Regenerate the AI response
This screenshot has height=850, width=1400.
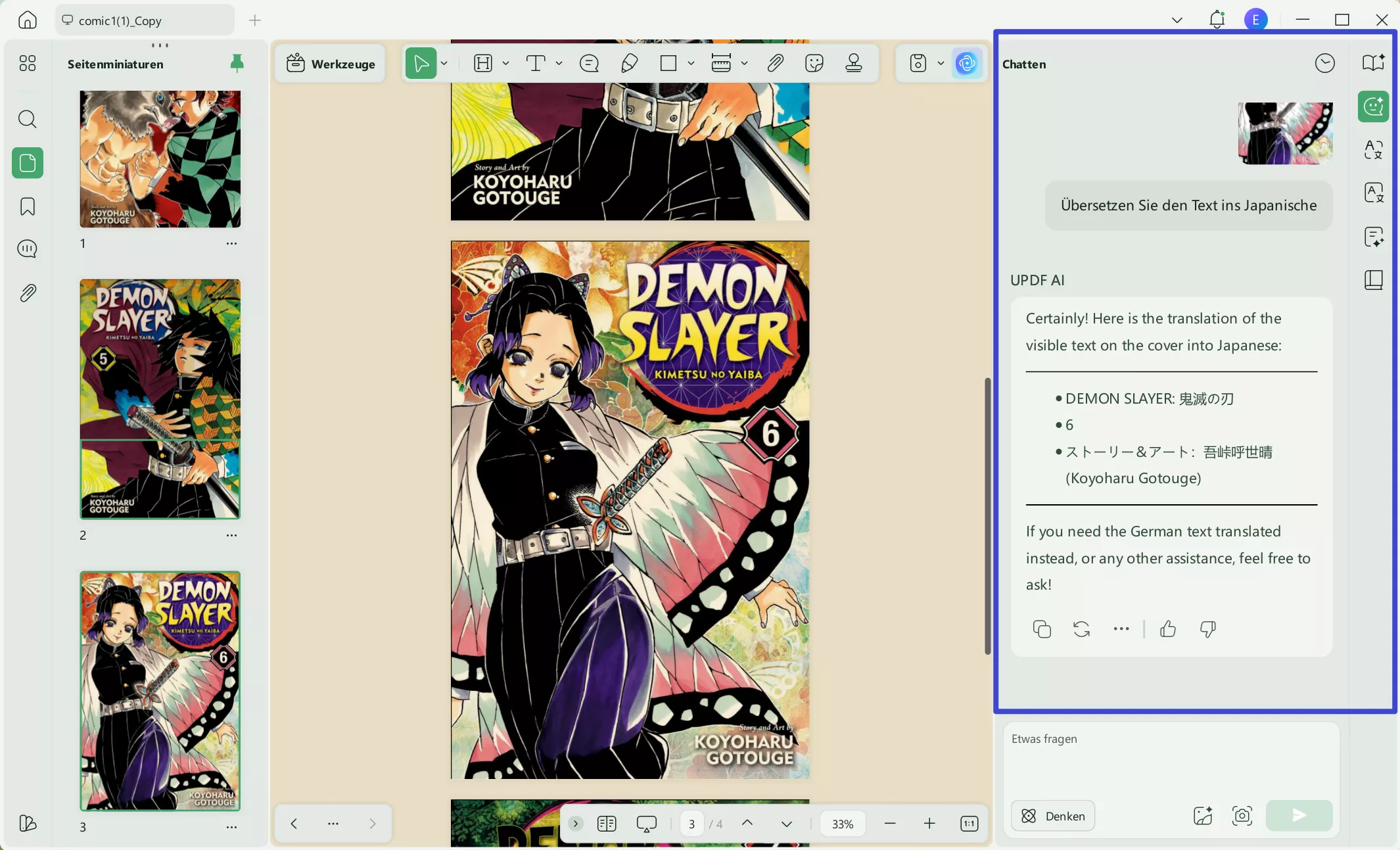point(1081,629)
